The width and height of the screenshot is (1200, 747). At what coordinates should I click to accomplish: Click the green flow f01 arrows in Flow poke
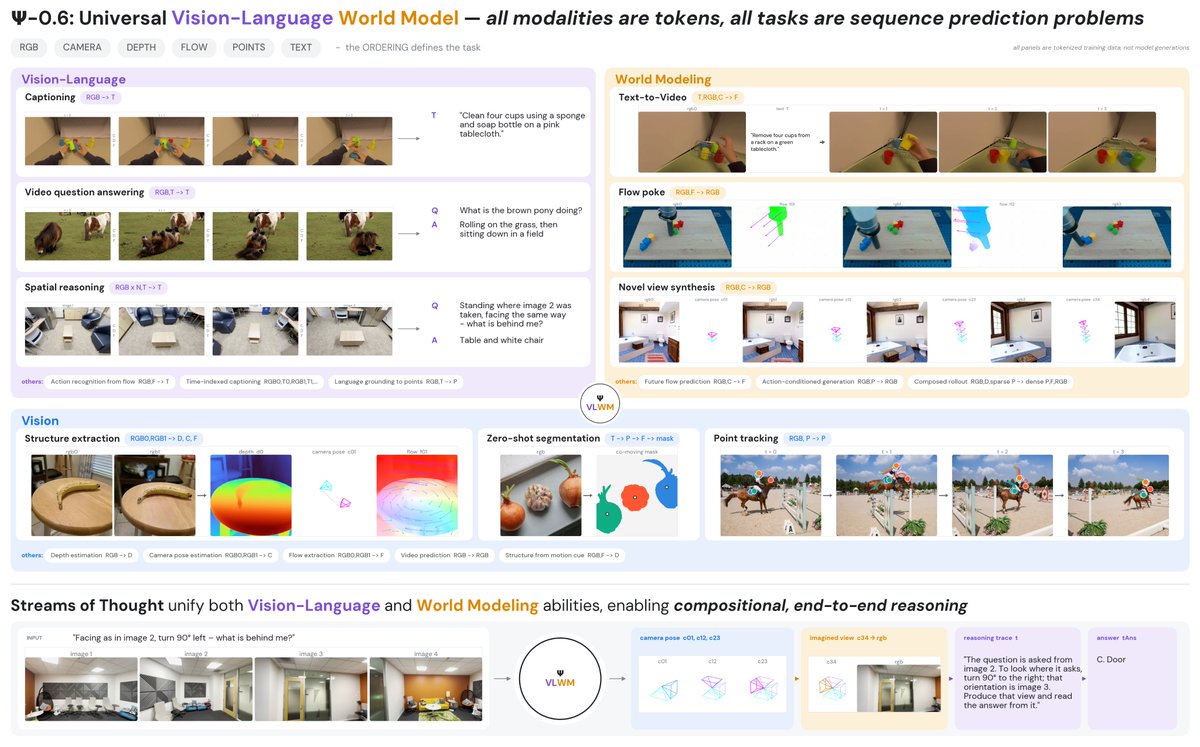coord(768,229)
